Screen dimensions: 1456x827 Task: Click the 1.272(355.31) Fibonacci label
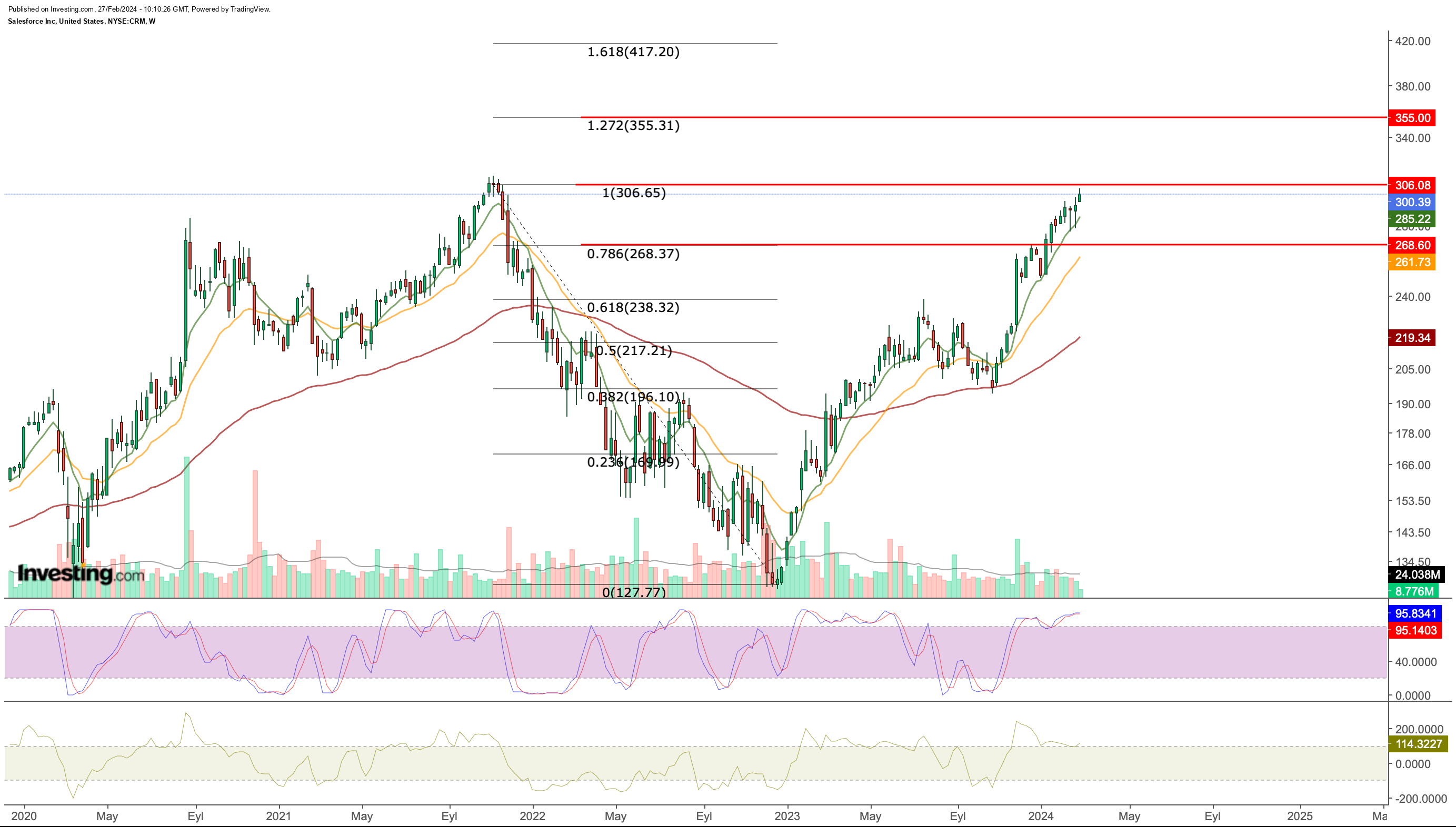633,126
